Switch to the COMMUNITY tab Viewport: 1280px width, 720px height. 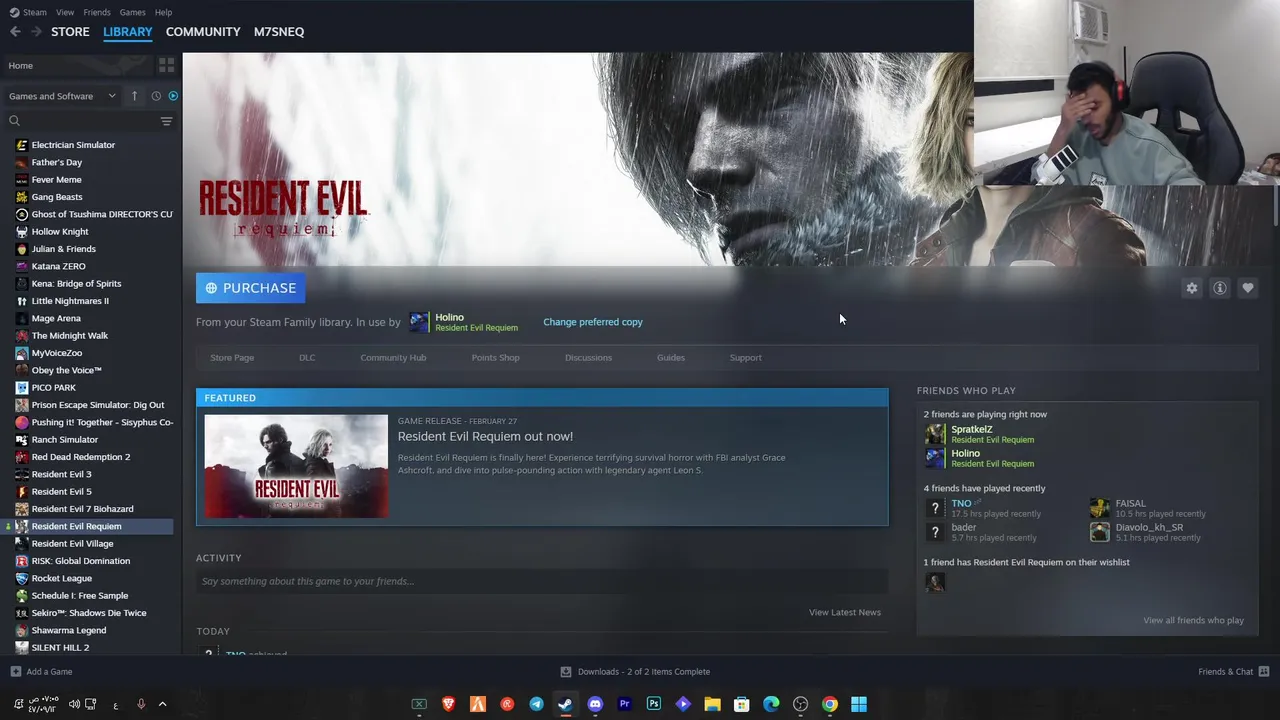[203, 32]
